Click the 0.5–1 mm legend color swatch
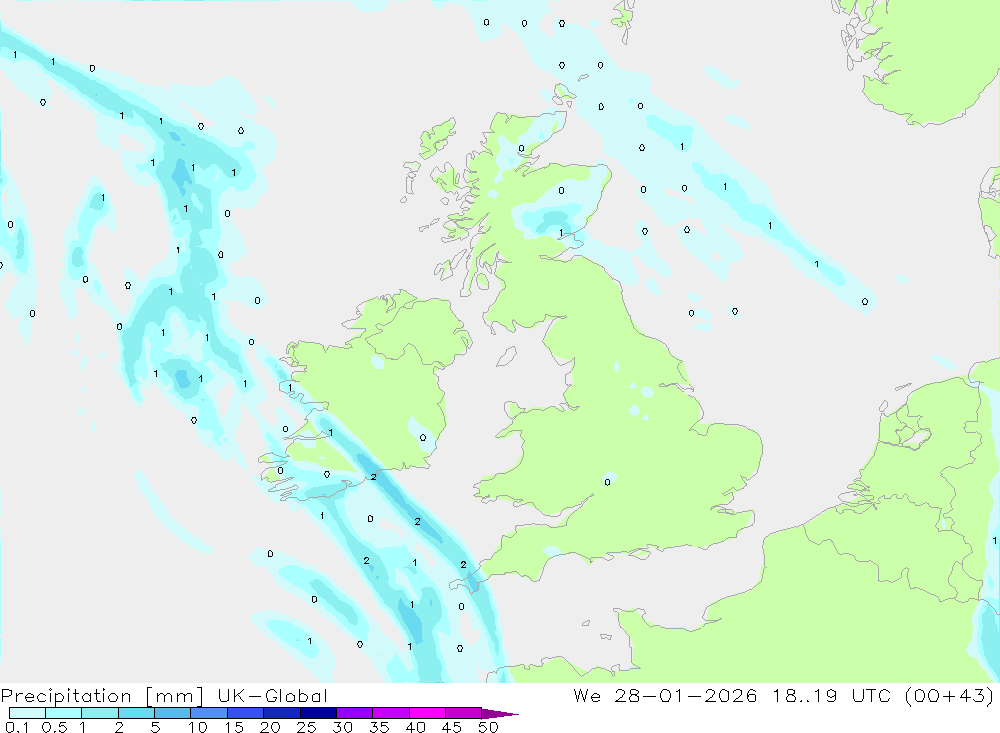 tap(64, 713)
